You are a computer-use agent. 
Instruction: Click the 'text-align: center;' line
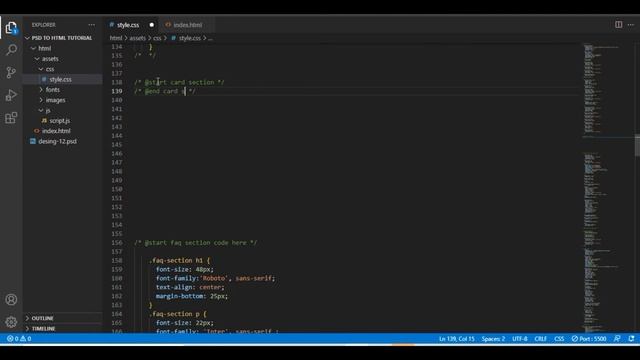[x=190, y=287]
